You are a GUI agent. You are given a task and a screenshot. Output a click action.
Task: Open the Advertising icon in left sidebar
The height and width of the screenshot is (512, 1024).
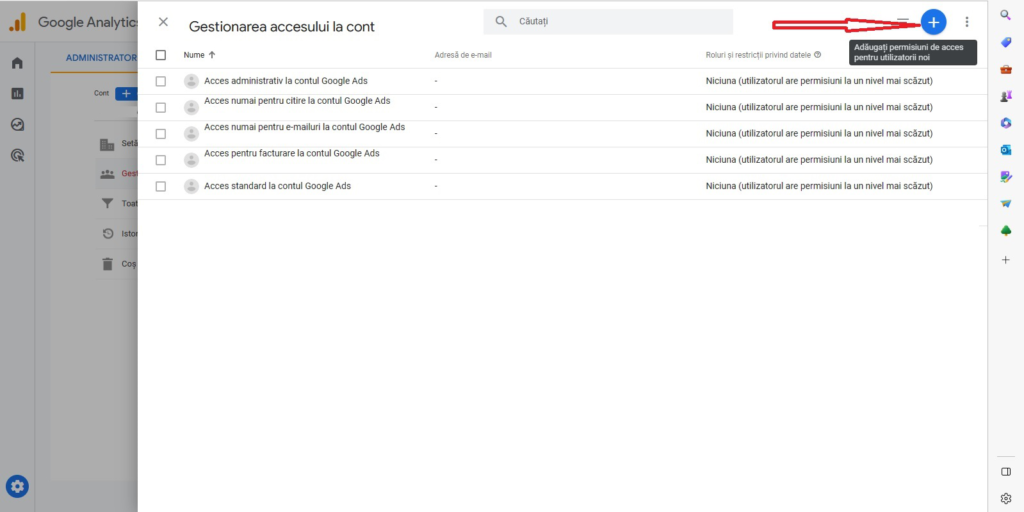18,155
